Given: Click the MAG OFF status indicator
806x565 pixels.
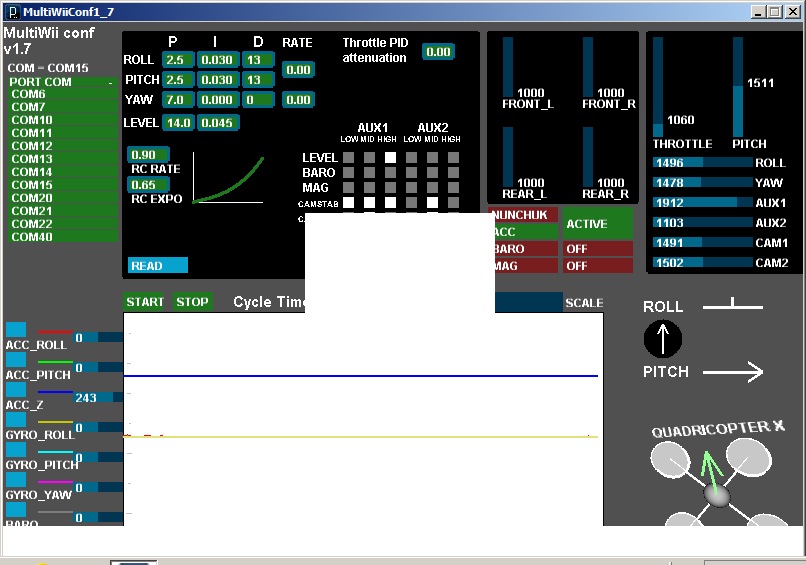Looking at the screenshot, I should [598, 266].
